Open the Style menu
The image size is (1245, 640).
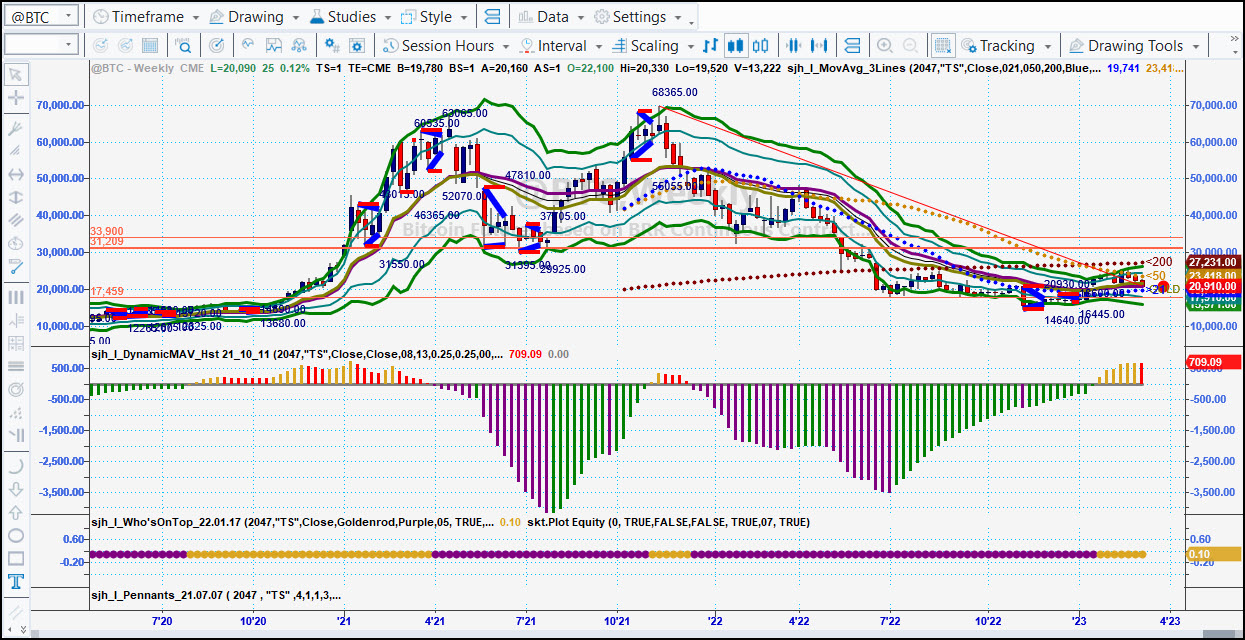coord(434,17)
